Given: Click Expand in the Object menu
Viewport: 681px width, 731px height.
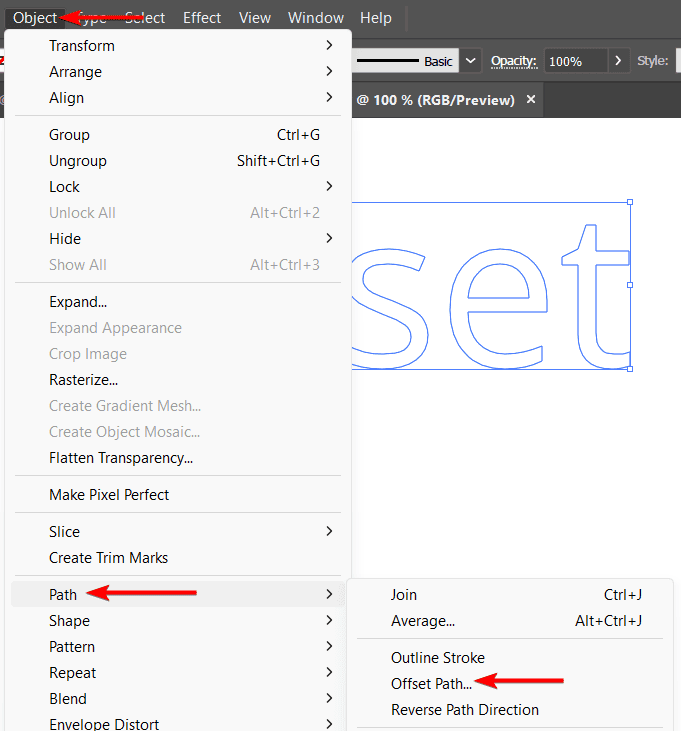Looking at the screenshot, I should coord(78,302).
